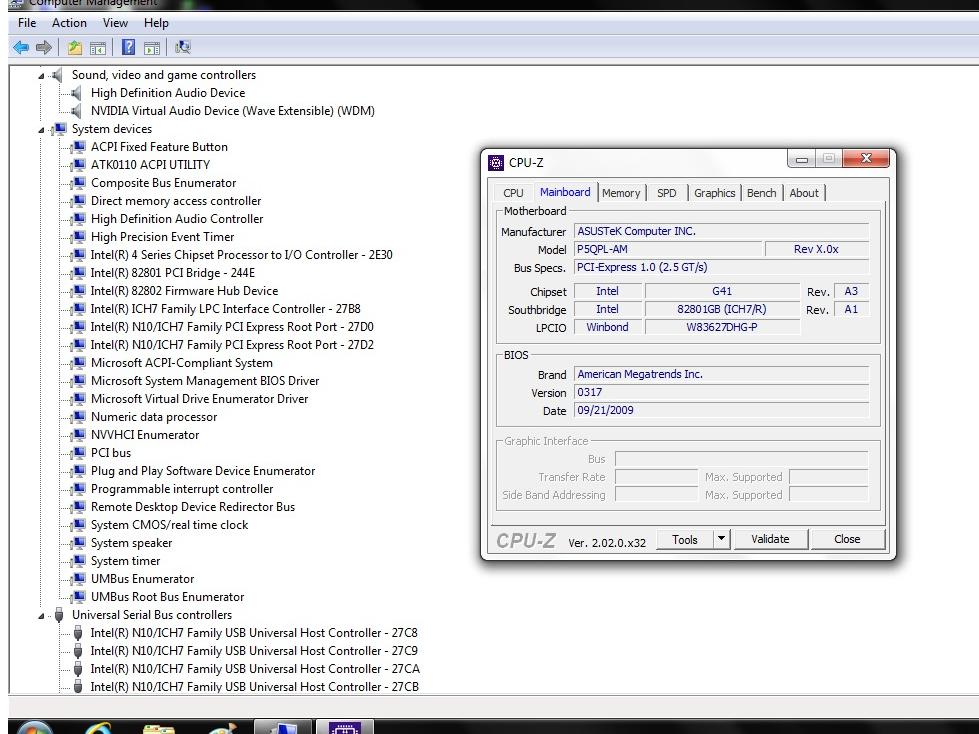Image resolution: width=979 pixels, height=734 pixels.
Task: Collapse the System devices node
Action: [41, 130]
